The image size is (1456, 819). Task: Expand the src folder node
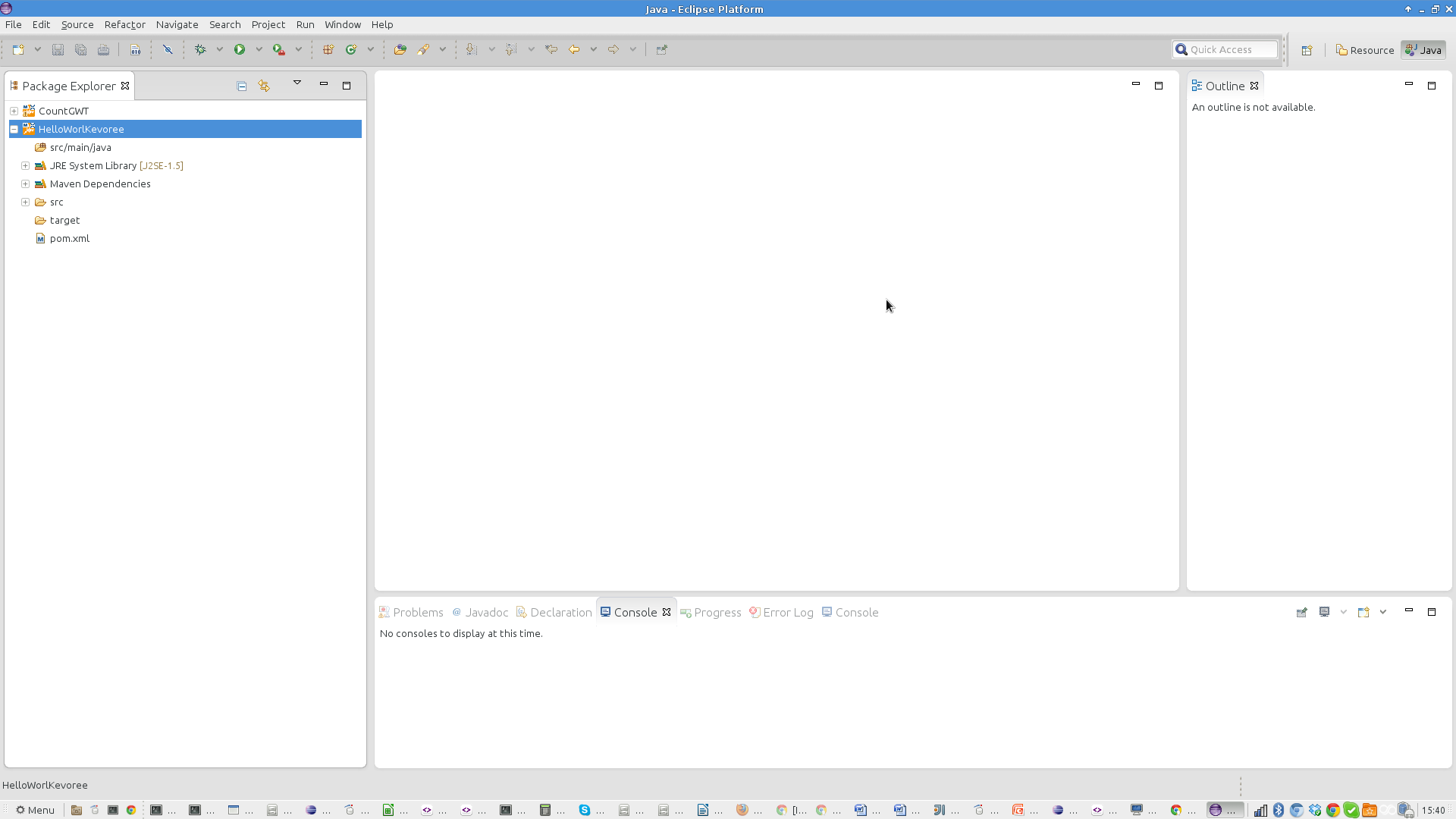click(x=25, y=202)
